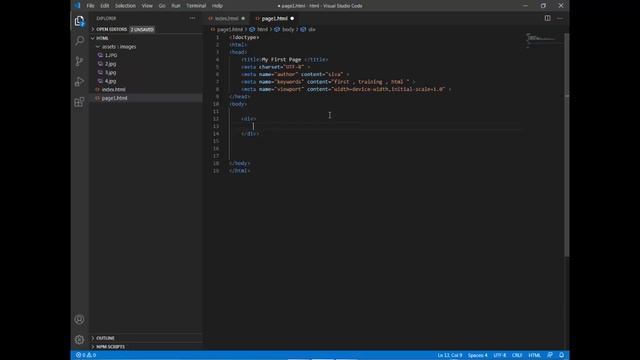Viewport: 640px width, 360px height.
Task: Click the meta viewport line
Action: click(x=346, y=89)
